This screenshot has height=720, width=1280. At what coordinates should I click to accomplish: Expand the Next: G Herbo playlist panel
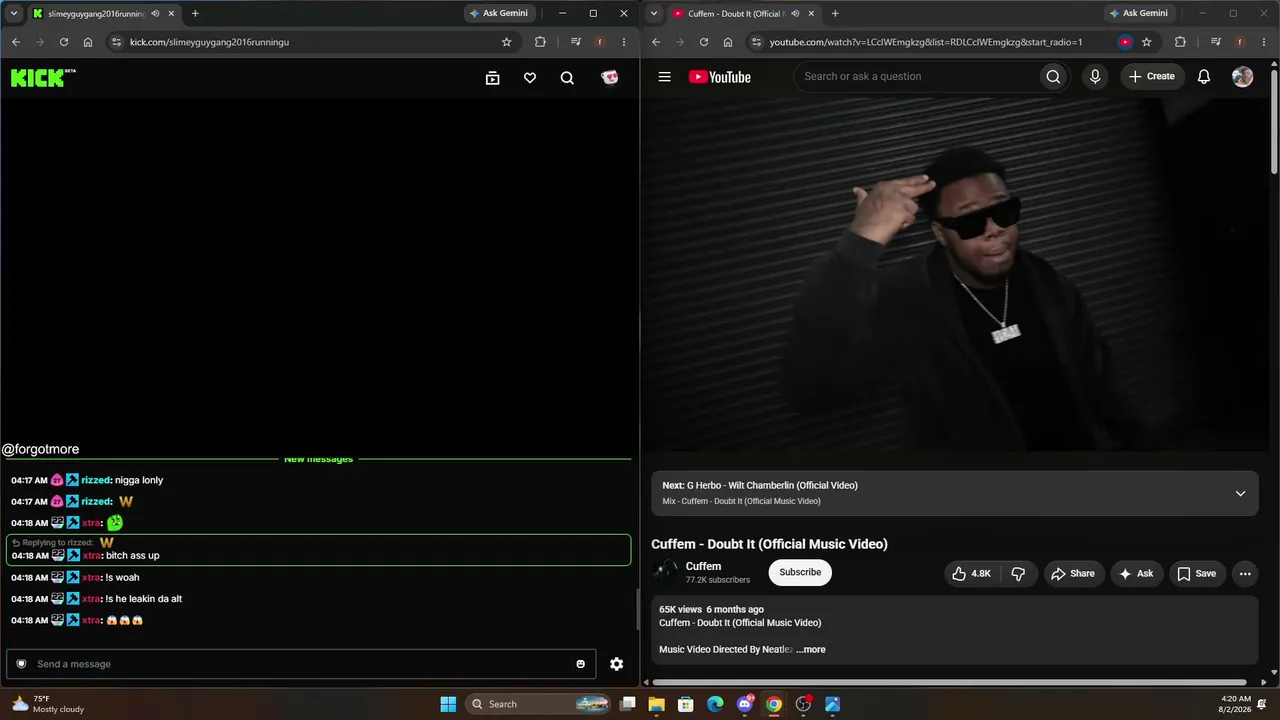tap(1240, 493)
